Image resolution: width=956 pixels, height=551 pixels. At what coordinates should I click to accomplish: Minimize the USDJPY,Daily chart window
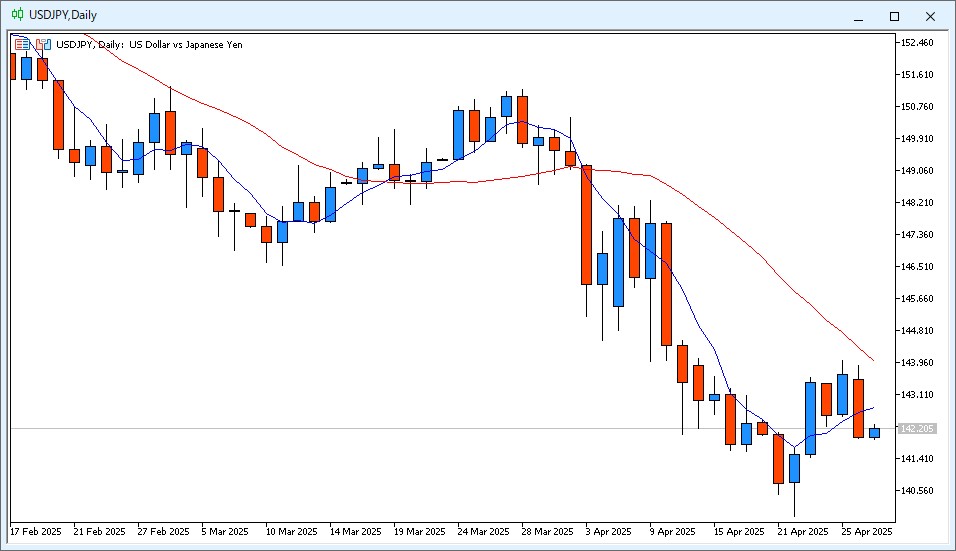[x=858, y=16]
